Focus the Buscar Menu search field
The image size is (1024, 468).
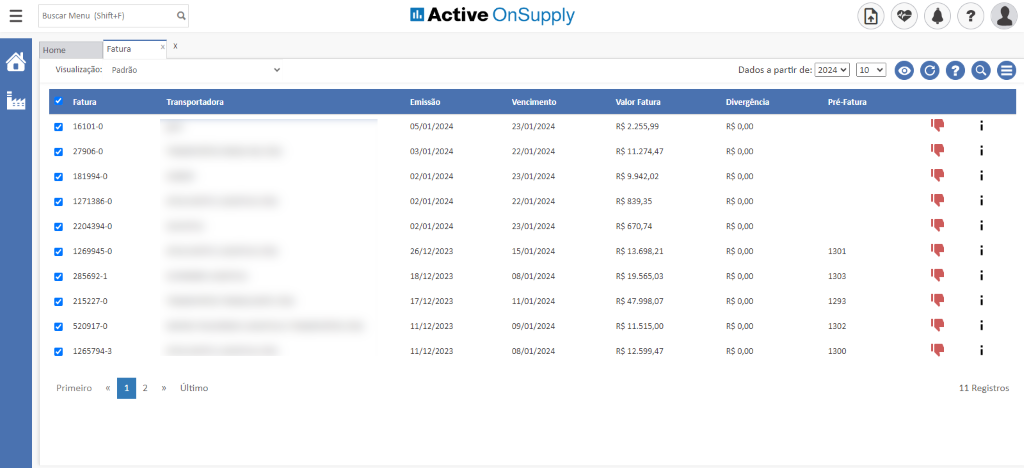(x=107, y=16)
